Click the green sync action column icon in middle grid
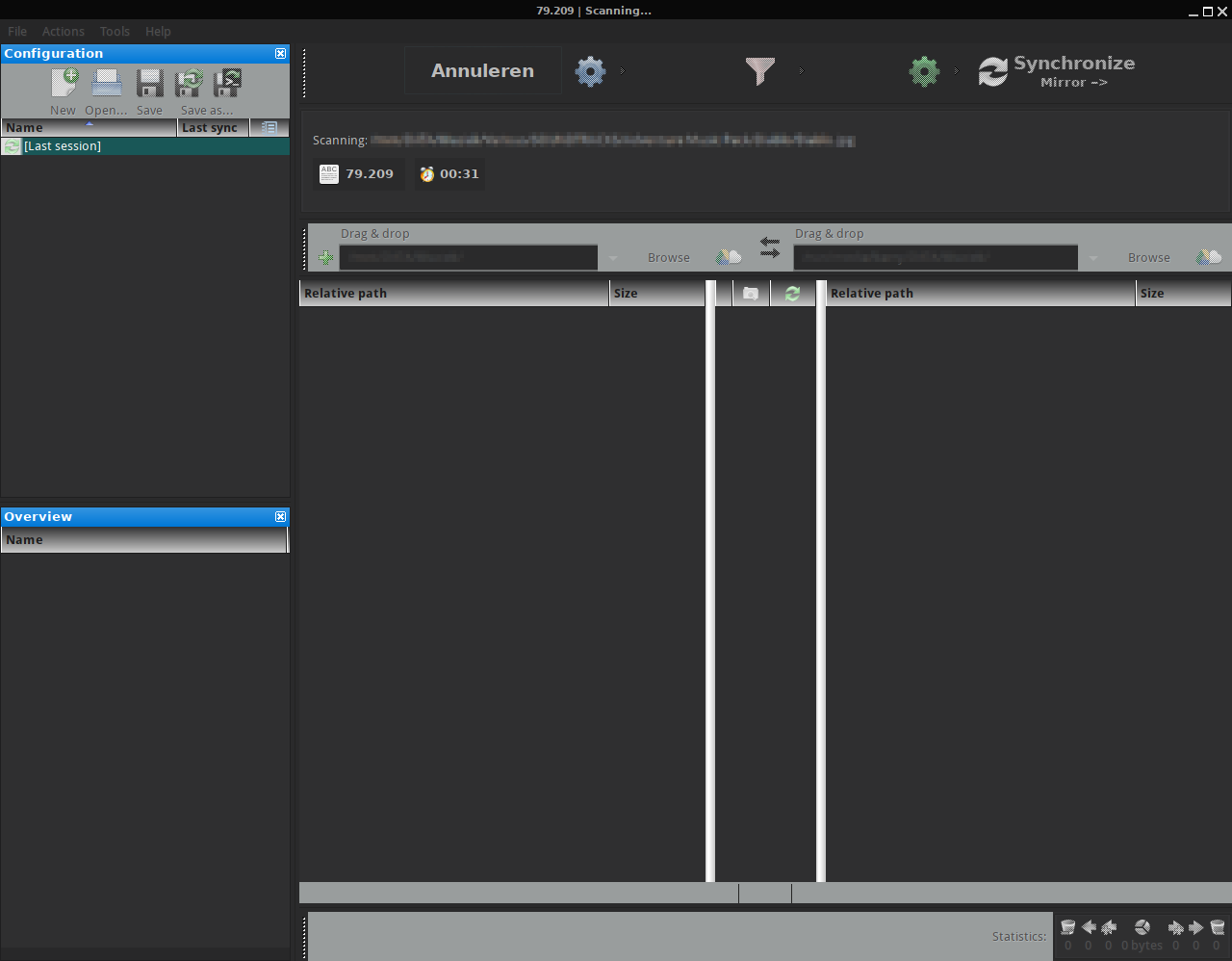This screenshot has height=961, width=1232. 792,294
